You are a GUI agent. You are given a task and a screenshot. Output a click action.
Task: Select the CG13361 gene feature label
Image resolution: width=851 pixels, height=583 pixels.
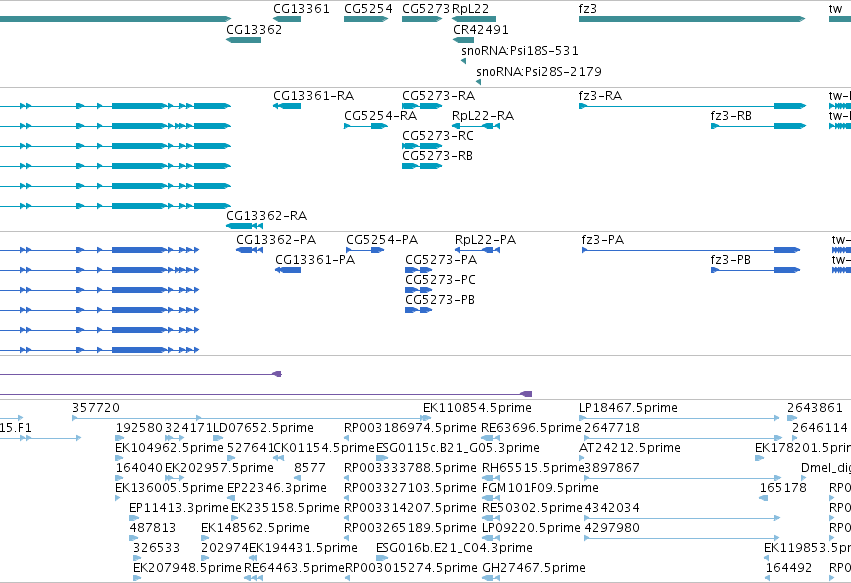click(301, 9)
